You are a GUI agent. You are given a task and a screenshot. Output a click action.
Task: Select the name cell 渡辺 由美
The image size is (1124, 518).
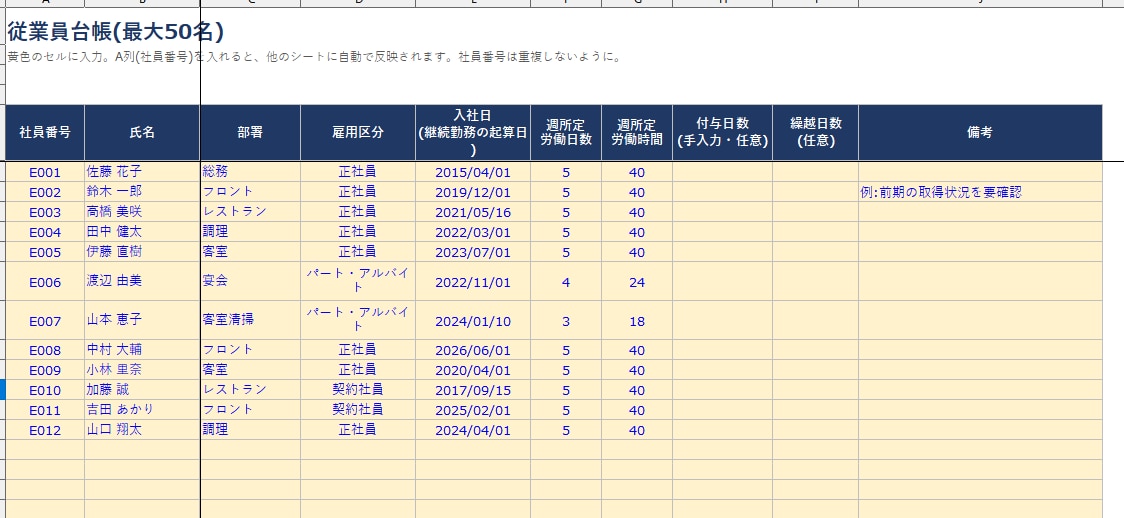click(x=142, y=282)
